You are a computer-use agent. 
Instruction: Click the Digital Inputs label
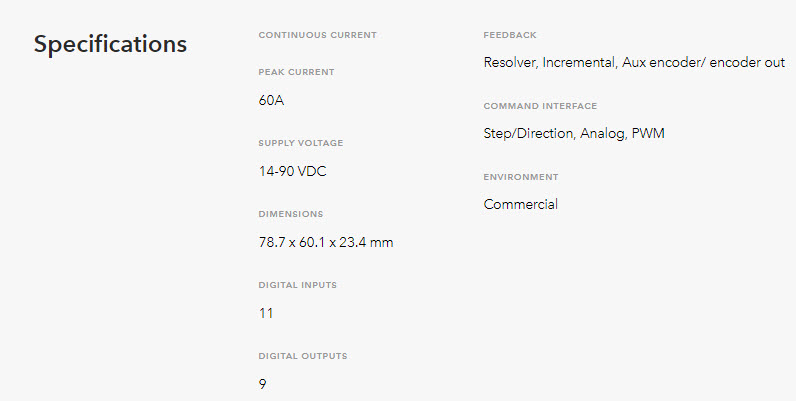(297, 285)
